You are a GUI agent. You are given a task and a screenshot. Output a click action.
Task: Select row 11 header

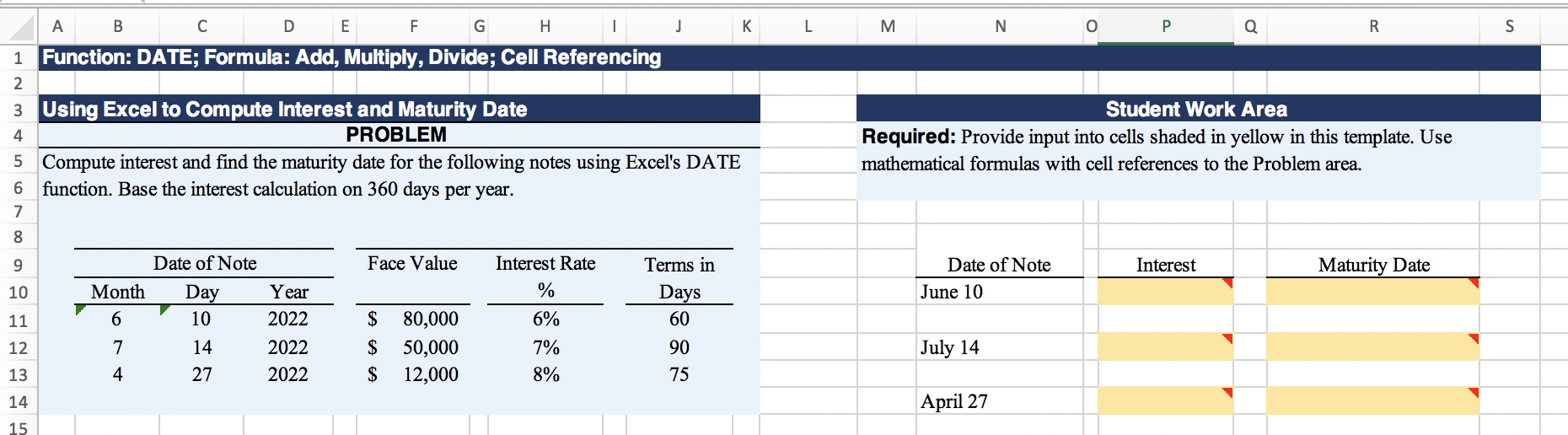[18, 320]
